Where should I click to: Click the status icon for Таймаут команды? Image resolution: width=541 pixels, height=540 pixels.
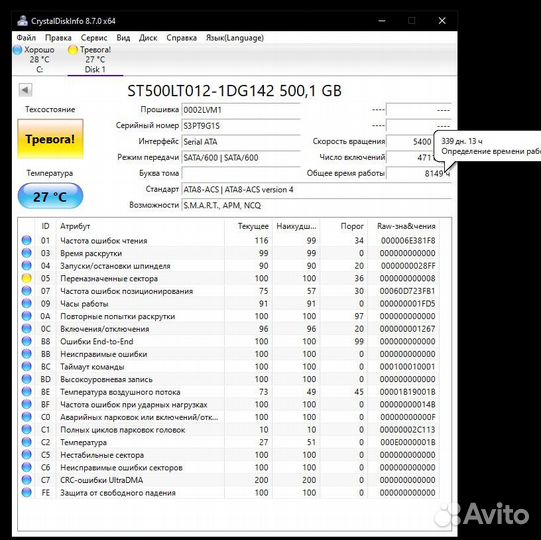pos(27,366)
